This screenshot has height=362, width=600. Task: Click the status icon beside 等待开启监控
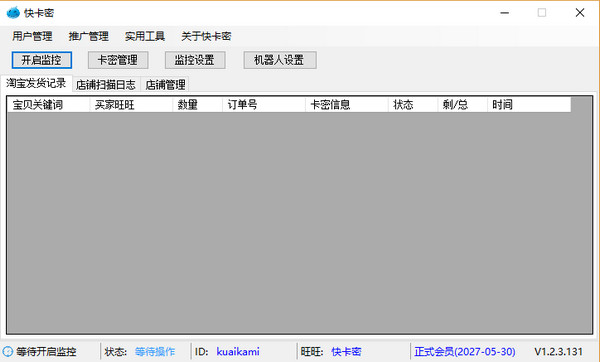point(8,351)
